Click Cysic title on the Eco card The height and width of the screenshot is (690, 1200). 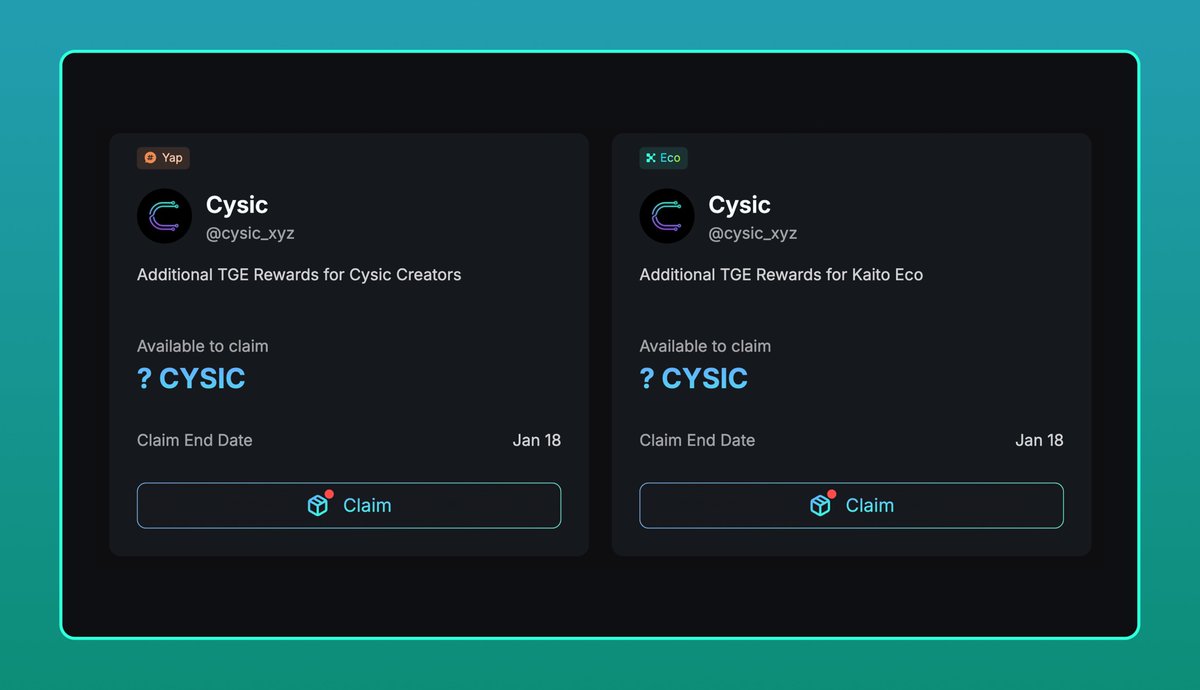point(740,205)
